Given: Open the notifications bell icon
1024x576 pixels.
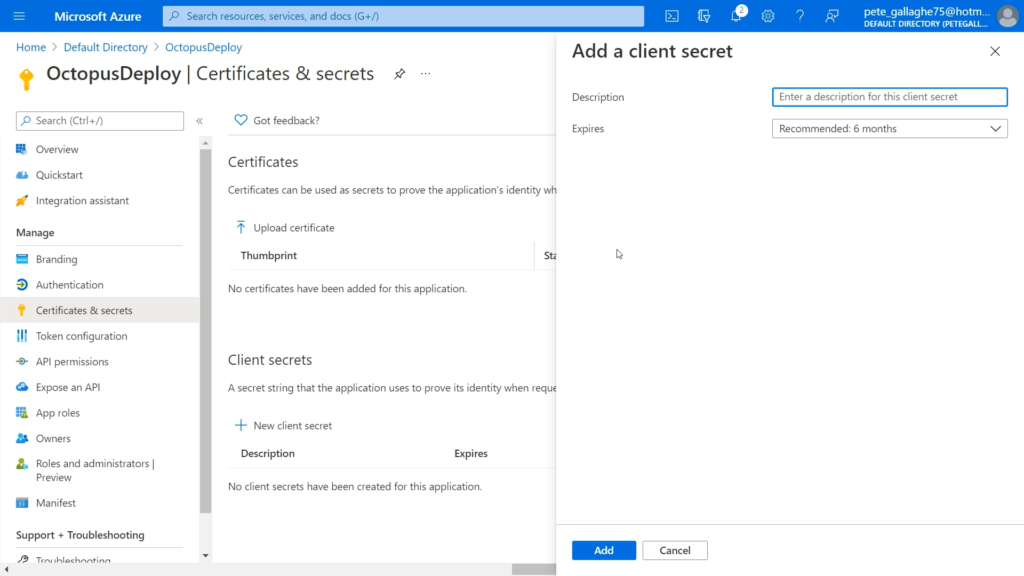Looking at the screenshot, I should [x=736, y=16].
